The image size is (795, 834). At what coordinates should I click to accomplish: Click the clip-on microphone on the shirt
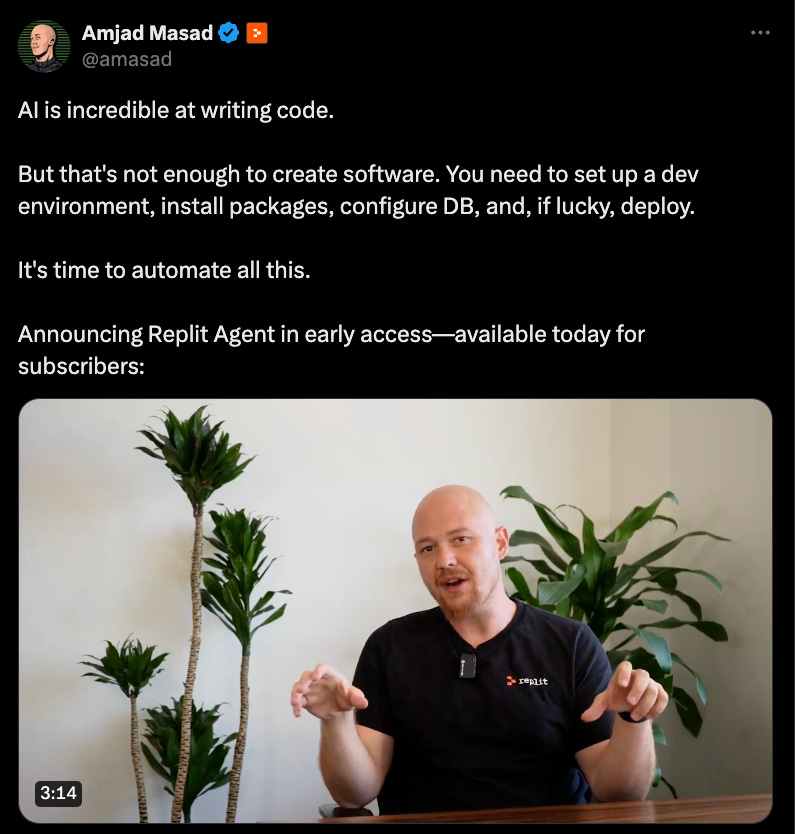[467, 665]
